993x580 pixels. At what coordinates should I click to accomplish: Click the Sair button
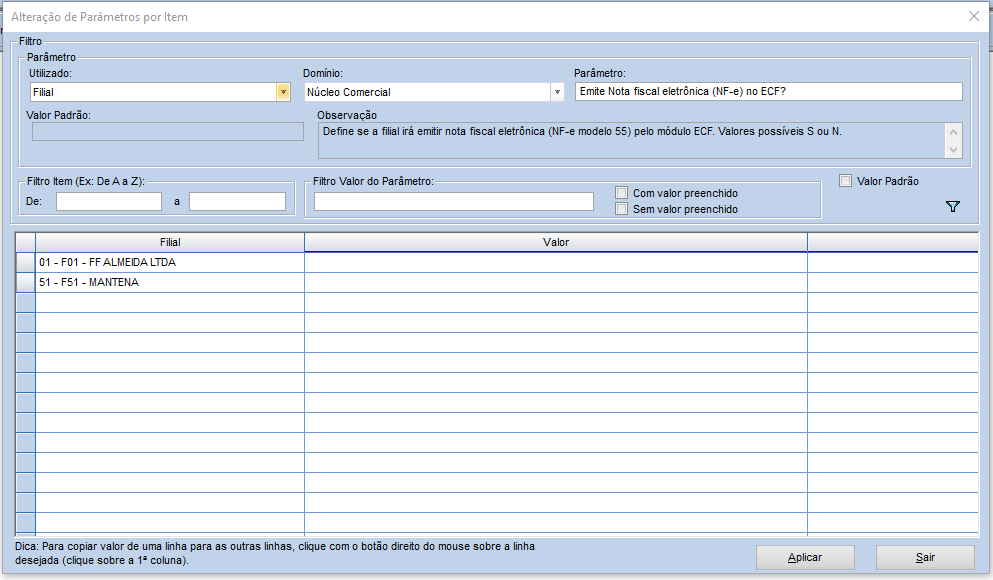(925, 557)
